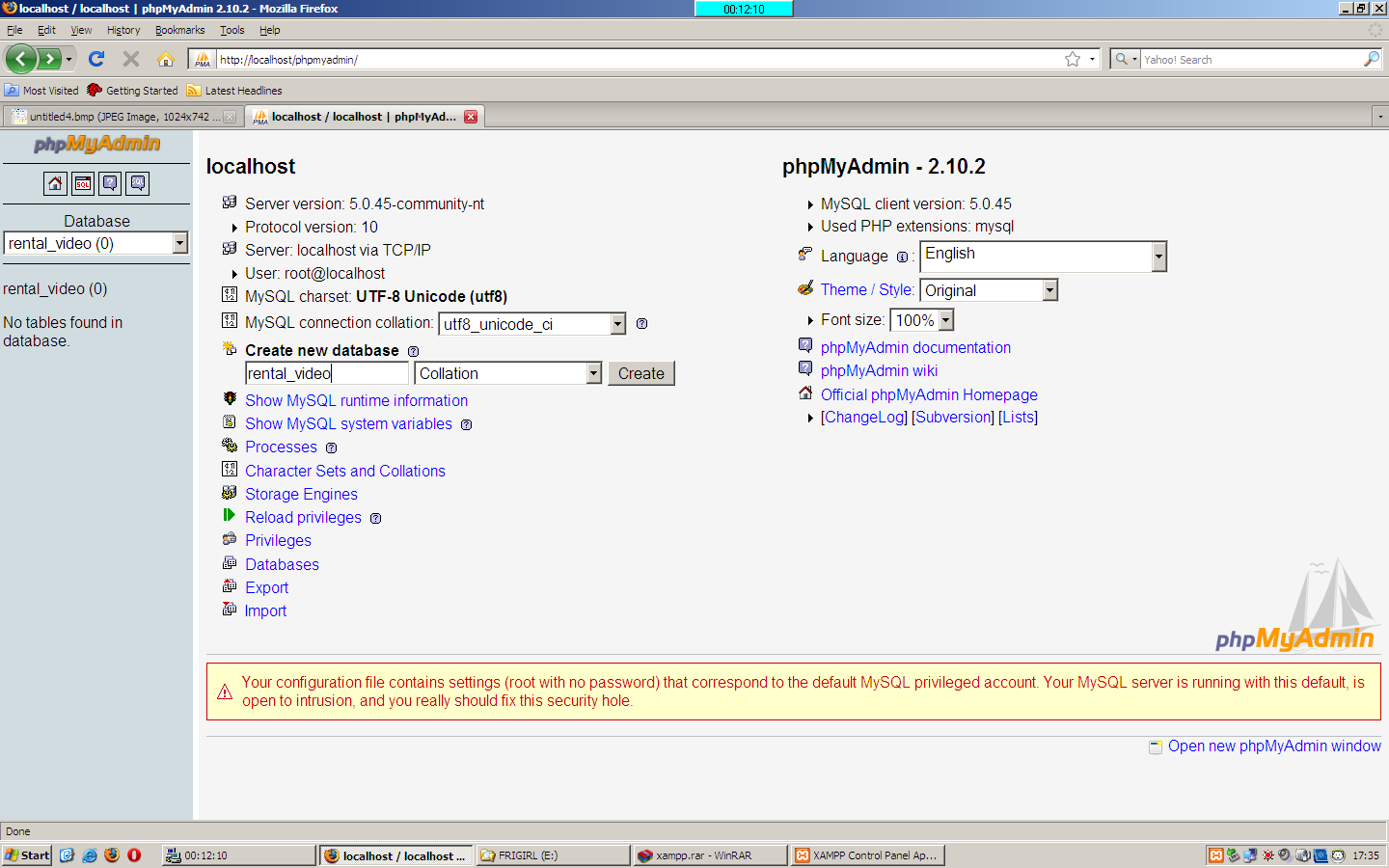Click the search magnifier go icon
The image size is (1389, 868).
[1371, 59]
